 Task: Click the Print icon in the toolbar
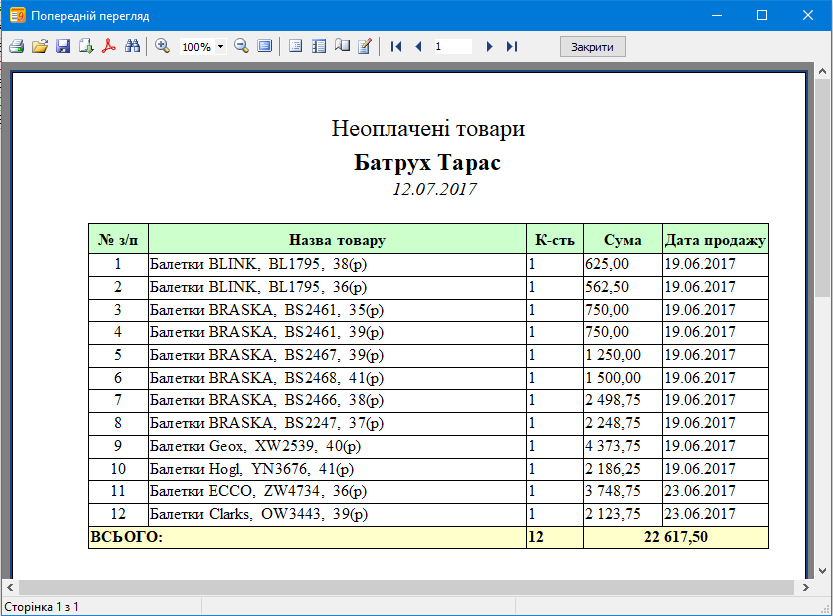(16, 46)
